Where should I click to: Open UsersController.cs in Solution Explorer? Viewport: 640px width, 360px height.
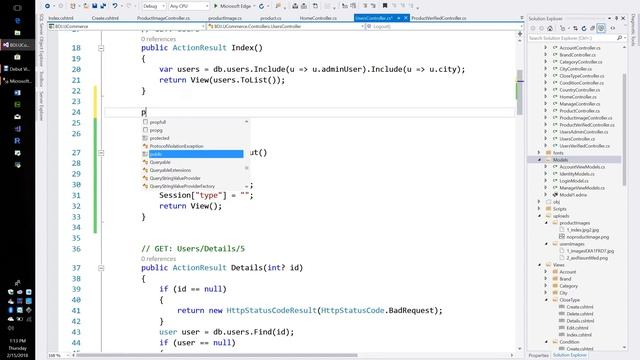[577, 139]
